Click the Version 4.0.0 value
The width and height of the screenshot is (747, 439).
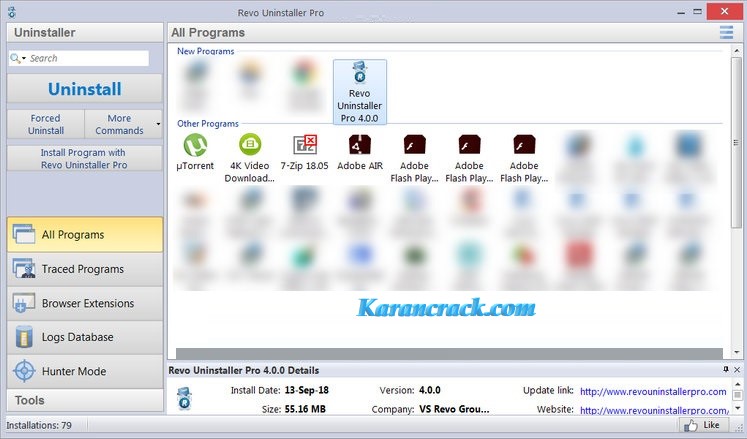[430, 390]
